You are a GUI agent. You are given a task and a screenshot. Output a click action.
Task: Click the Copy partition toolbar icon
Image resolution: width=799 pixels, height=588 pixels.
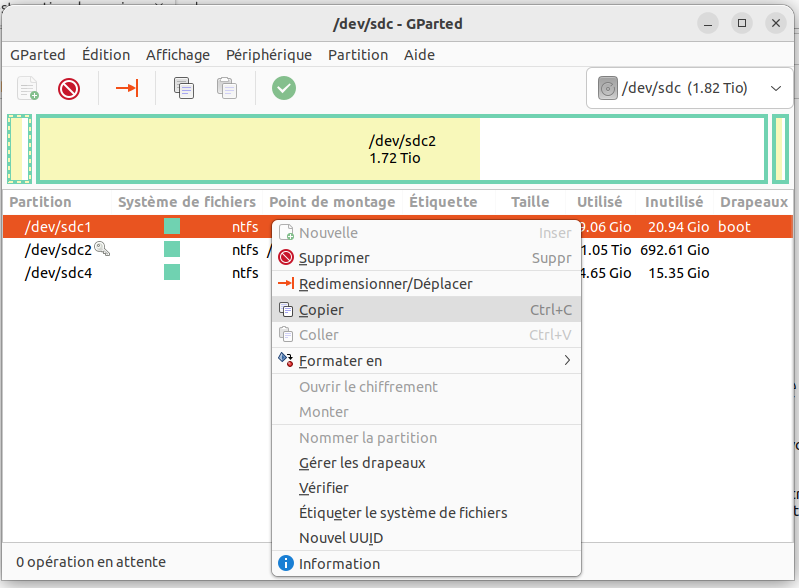click(x=183, y=88)
